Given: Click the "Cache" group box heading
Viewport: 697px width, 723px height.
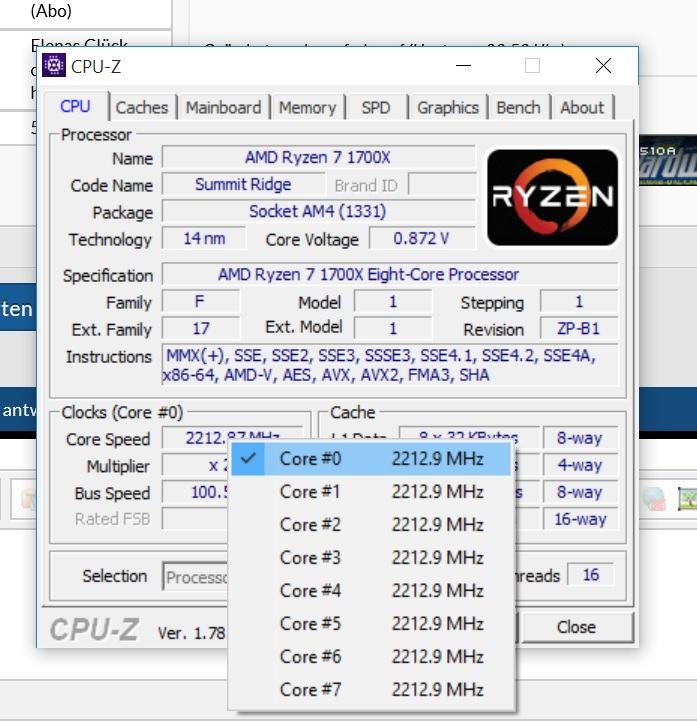Looking at the screenshot, I should point(353,412).
